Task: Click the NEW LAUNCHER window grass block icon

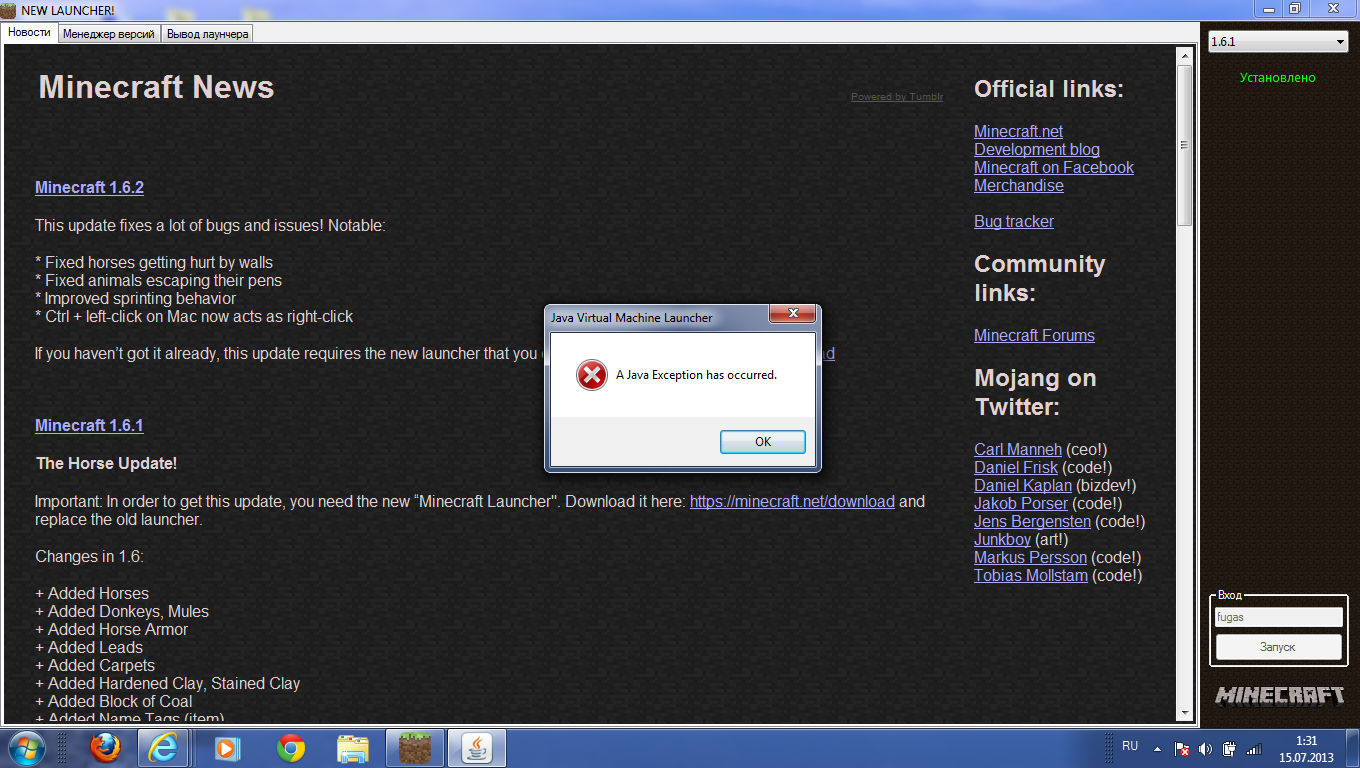Action: 9,9
